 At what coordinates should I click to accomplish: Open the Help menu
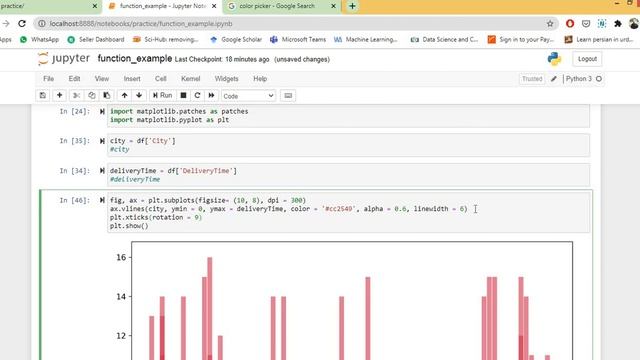(260, 79)
